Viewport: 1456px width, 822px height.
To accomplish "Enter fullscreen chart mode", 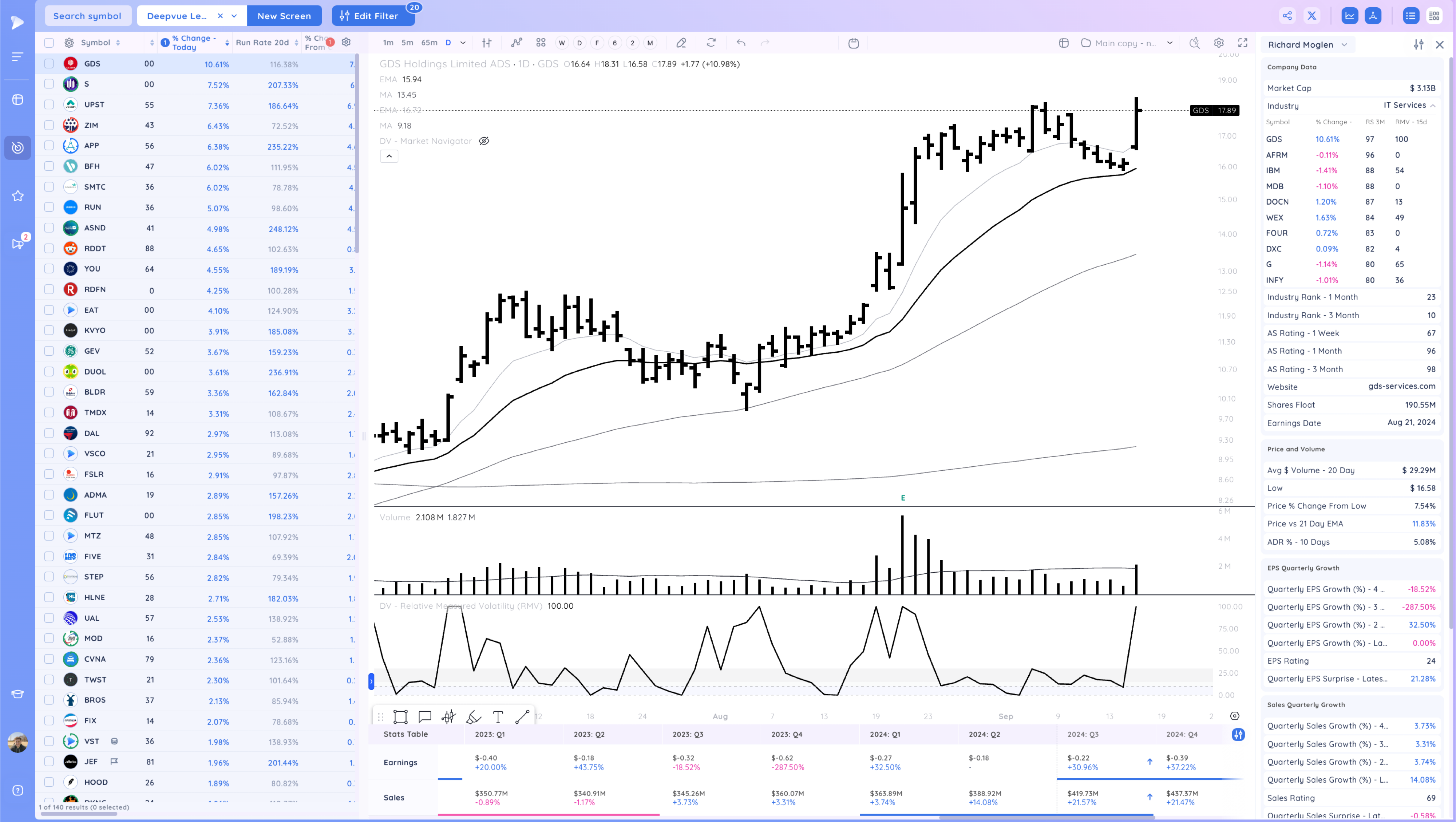I will click(x=1243, y=43).
